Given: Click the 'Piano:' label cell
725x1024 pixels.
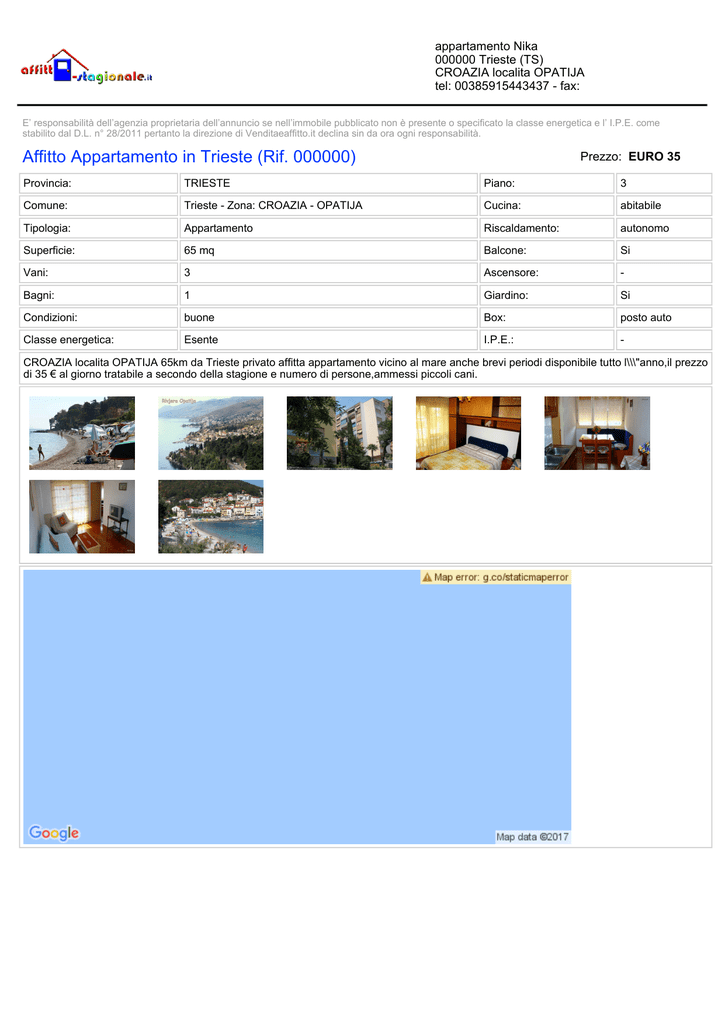Looking at the screenshot, I should coord(547,184).
